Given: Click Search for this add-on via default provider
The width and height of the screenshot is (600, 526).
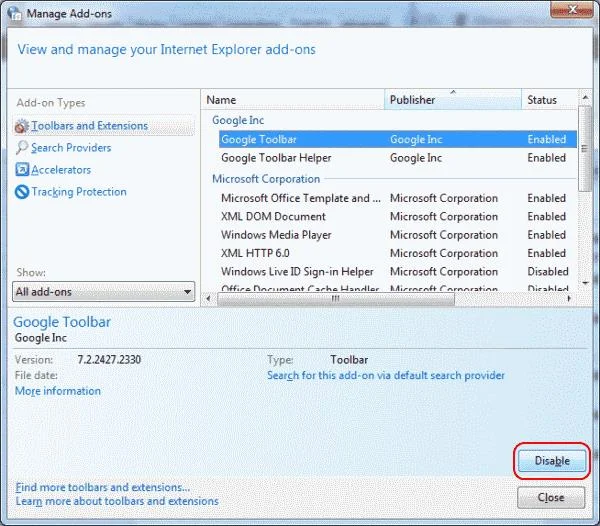Looking at the screenshot, I should pyautogui.click(x=386, y=375).
